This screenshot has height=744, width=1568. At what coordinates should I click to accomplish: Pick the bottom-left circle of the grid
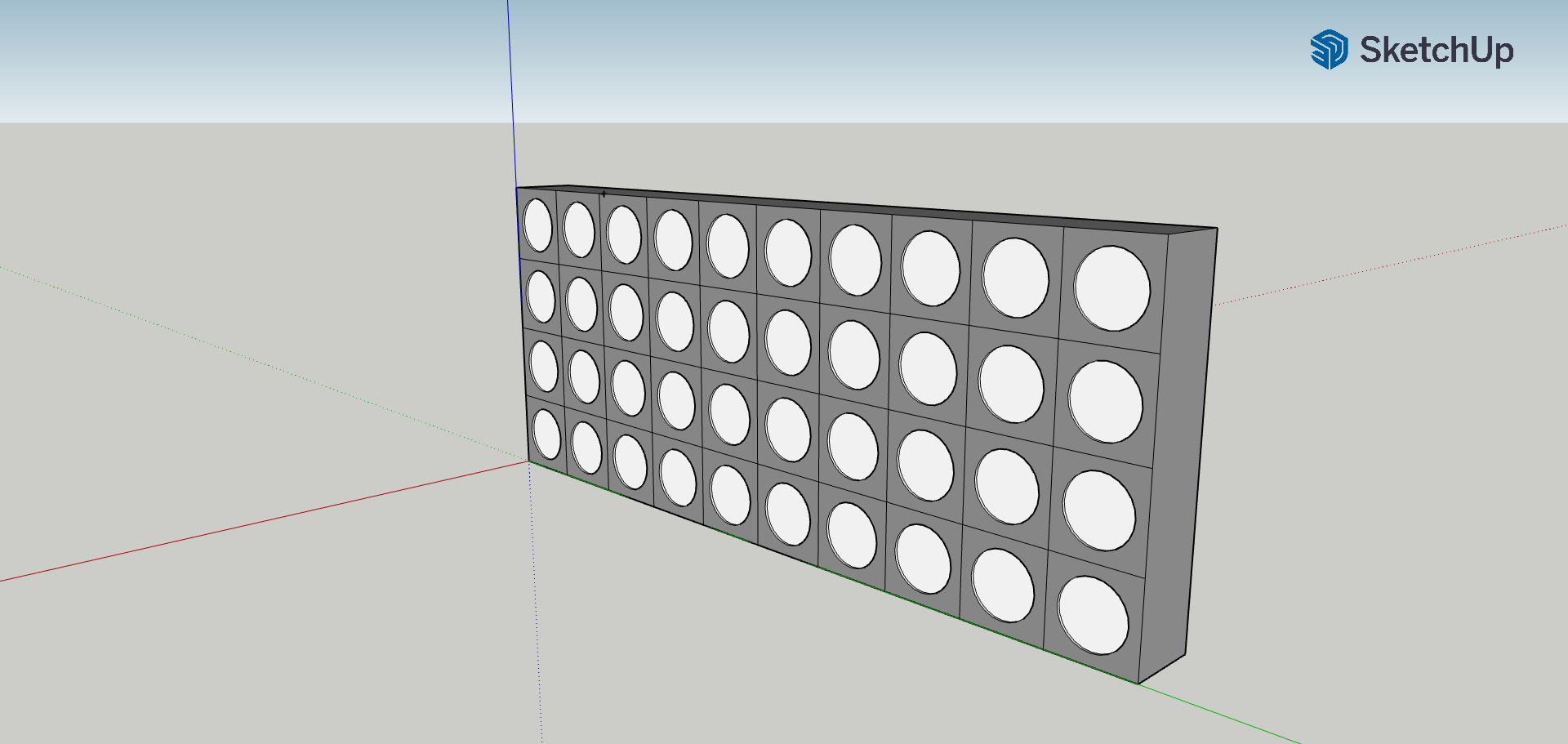[546, 434]
